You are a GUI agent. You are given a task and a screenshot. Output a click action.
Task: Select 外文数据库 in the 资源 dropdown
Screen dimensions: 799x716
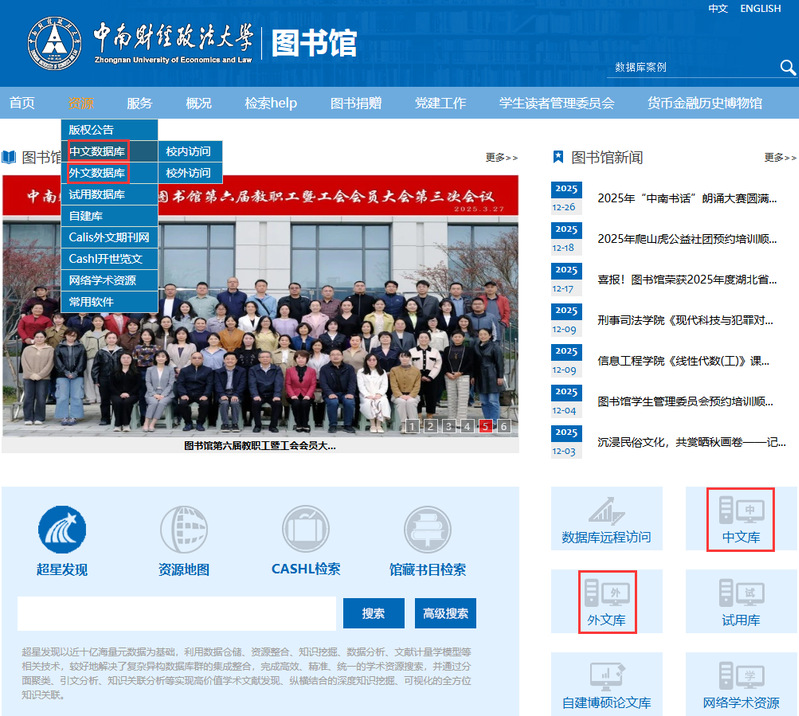click(97, 173)
